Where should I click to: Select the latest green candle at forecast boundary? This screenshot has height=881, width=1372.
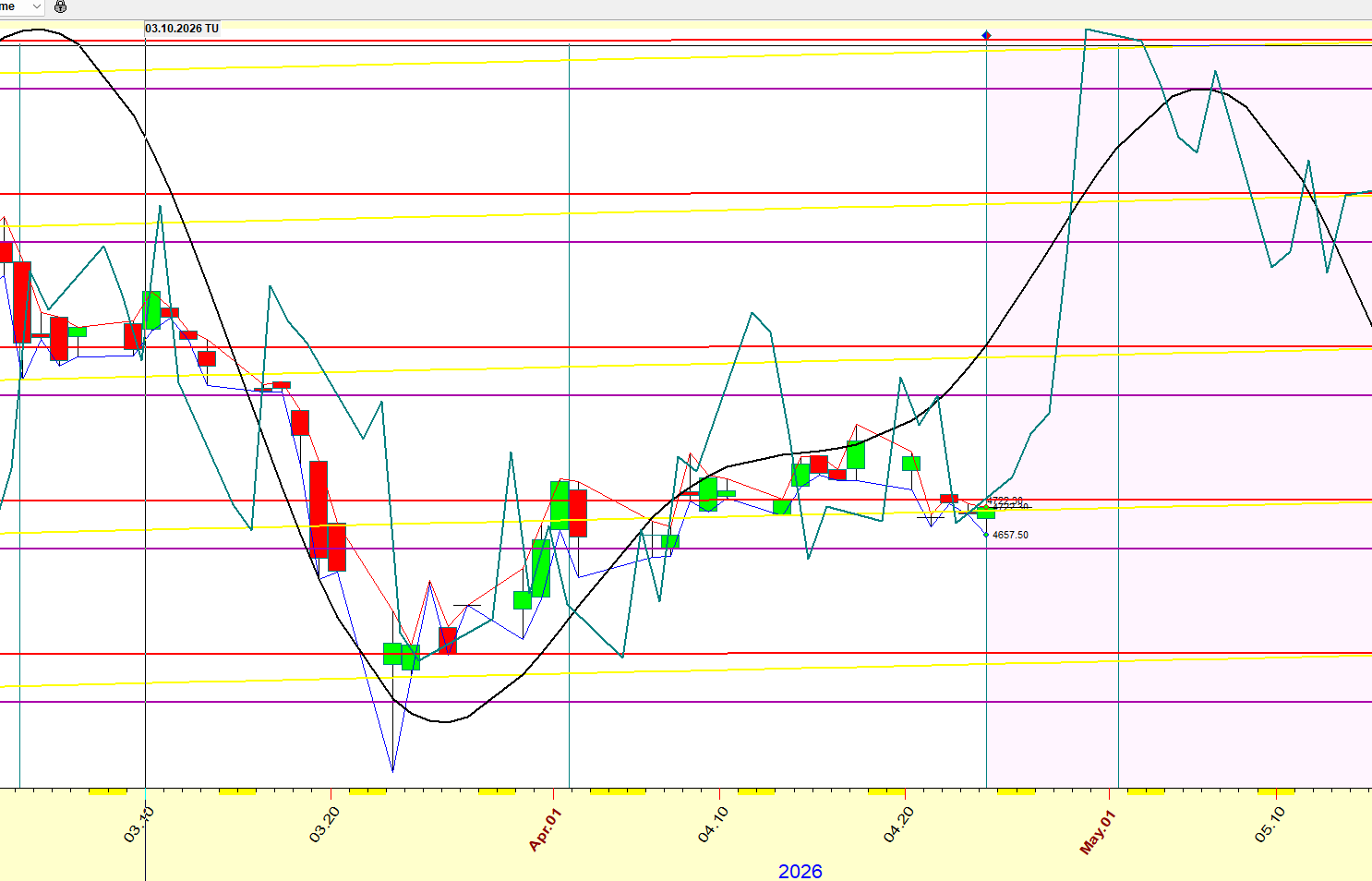(986, 512)
